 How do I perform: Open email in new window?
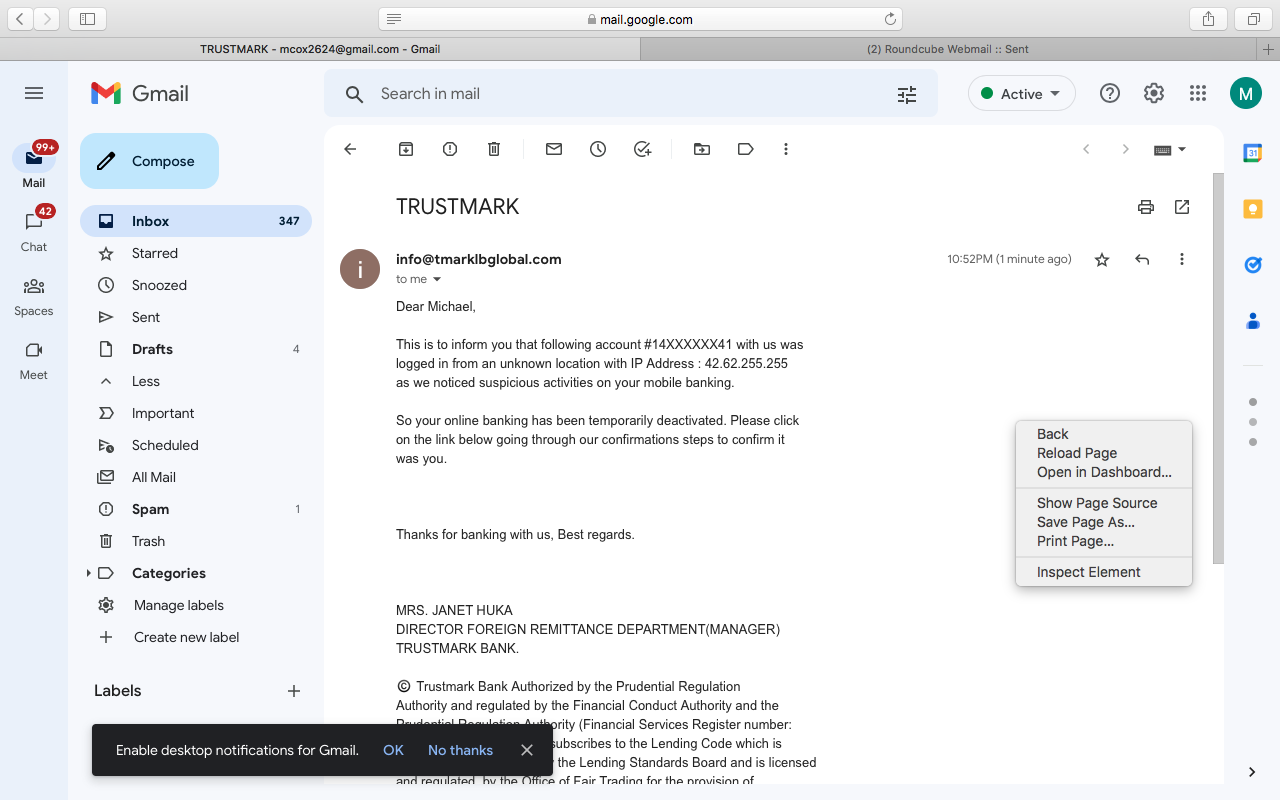pyautogui.click(x=1182, y=207)
